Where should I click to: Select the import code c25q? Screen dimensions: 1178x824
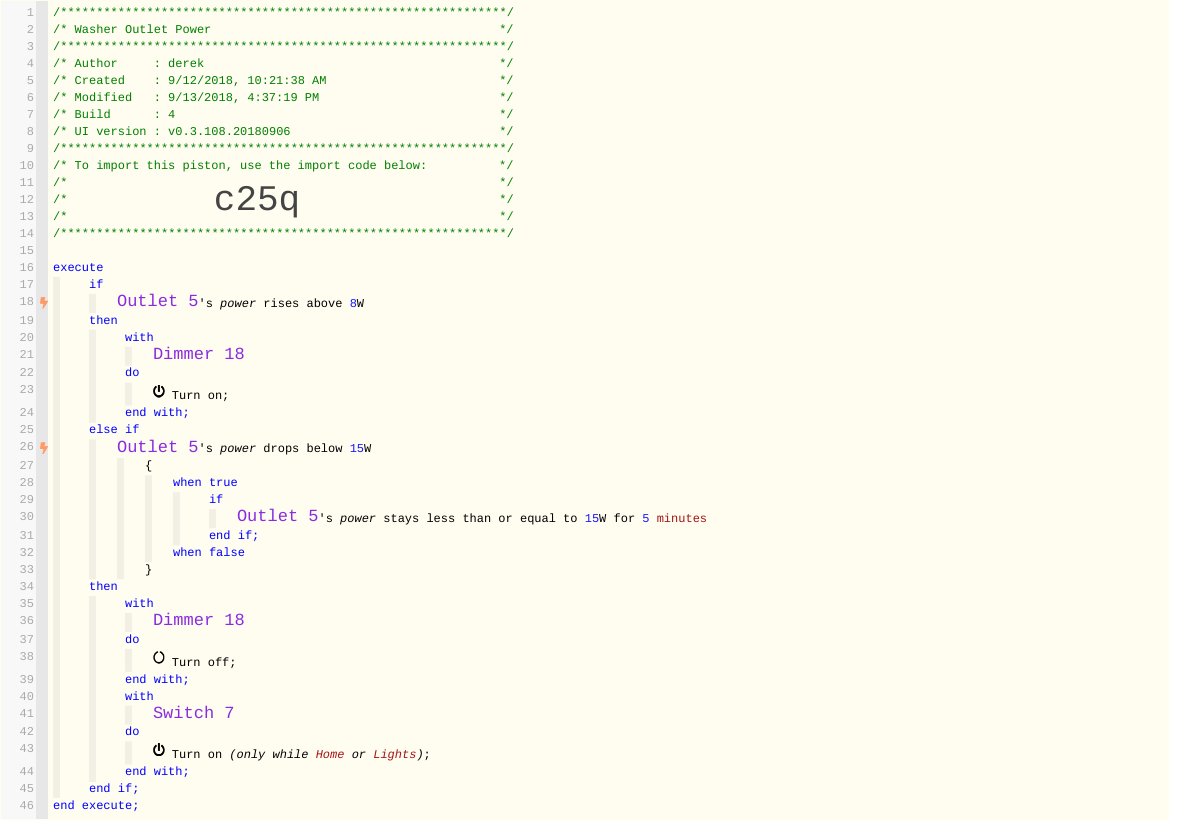pos(257,200)
